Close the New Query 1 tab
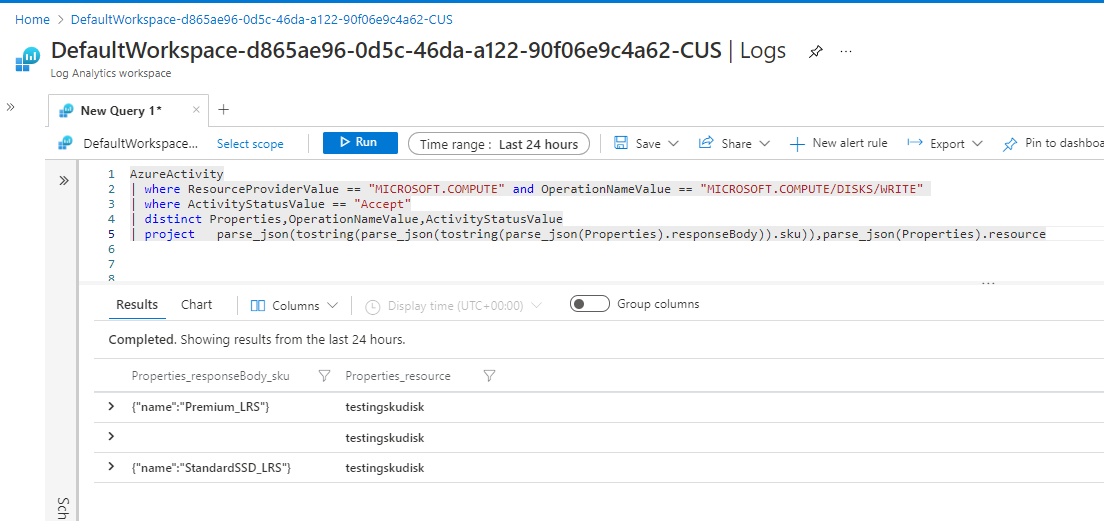 [196, 110]
